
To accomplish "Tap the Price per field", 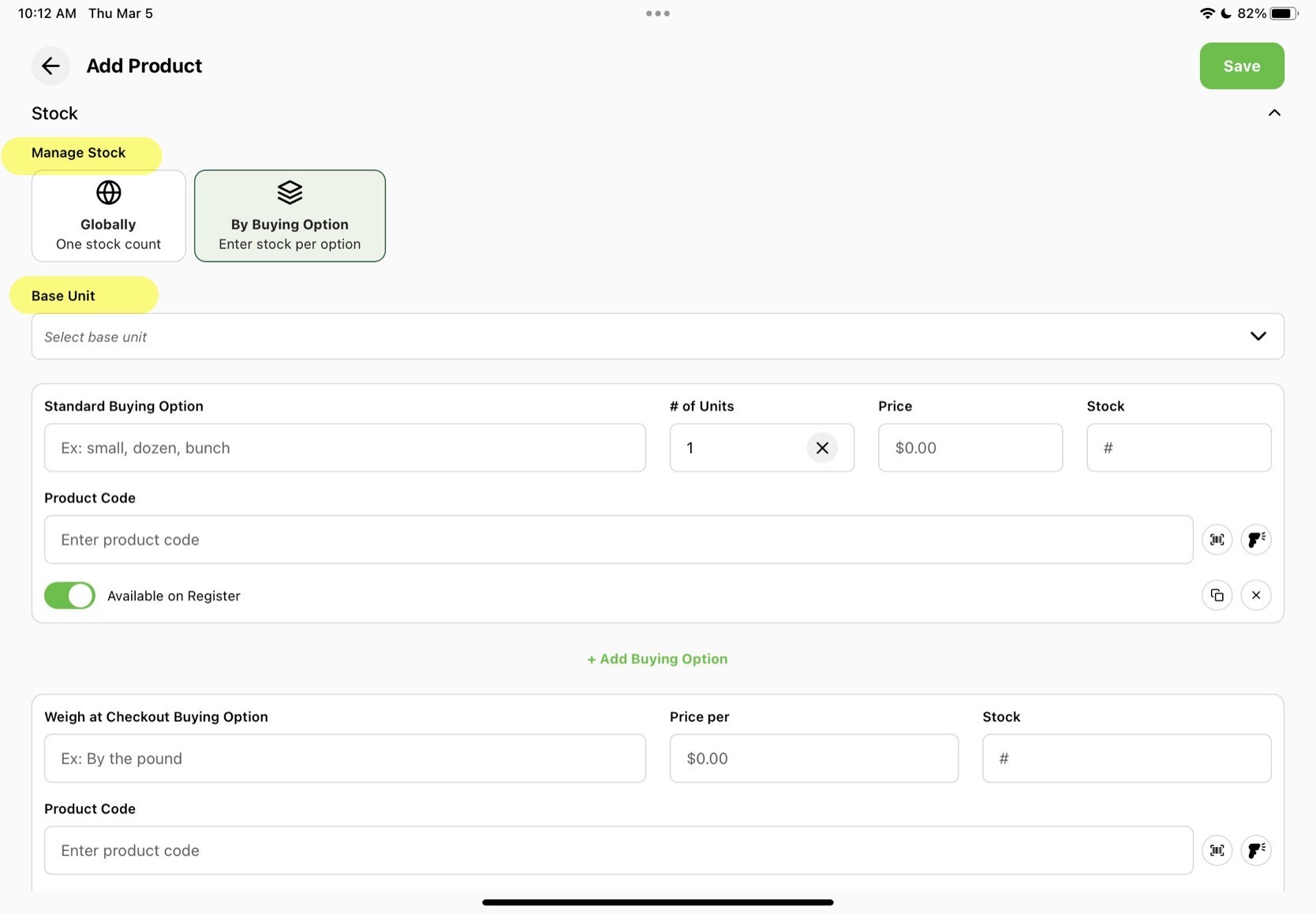I will (x=813, y=759).
